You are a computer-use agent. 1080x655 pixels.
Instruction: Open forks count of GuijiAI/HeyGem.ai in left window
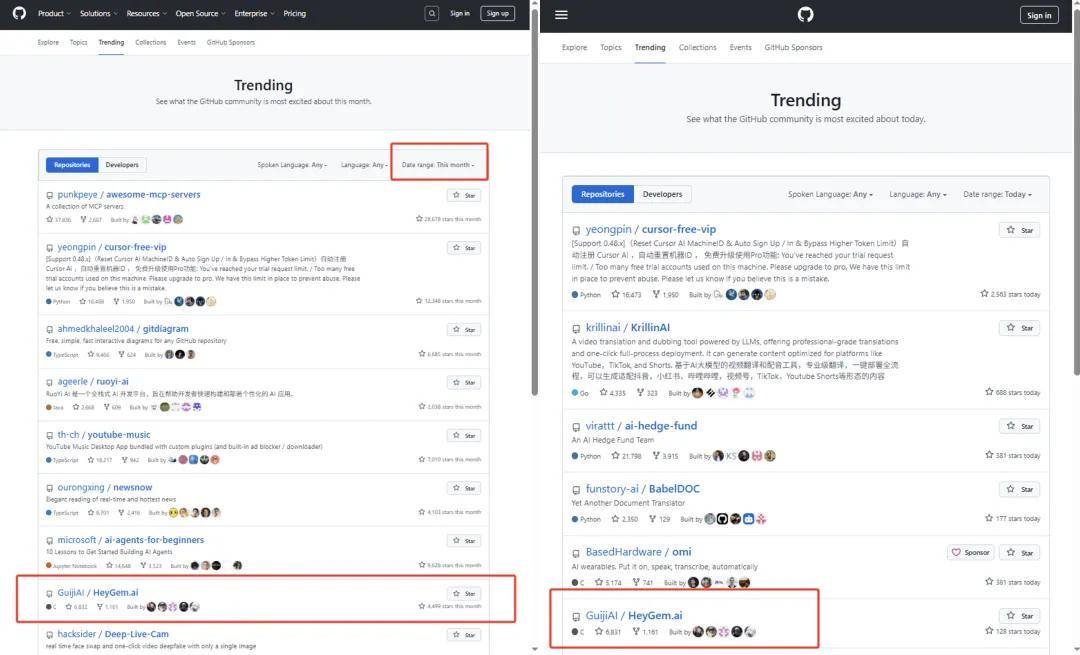click(x=107, y=607)
